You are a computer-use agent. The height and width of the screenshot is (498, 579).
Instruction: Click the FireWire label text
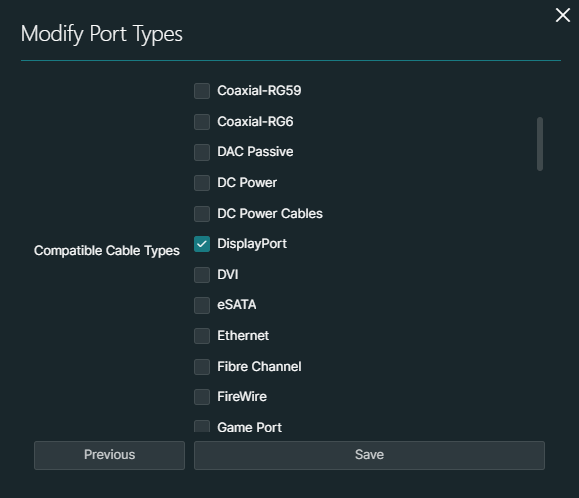coord(242,396)
